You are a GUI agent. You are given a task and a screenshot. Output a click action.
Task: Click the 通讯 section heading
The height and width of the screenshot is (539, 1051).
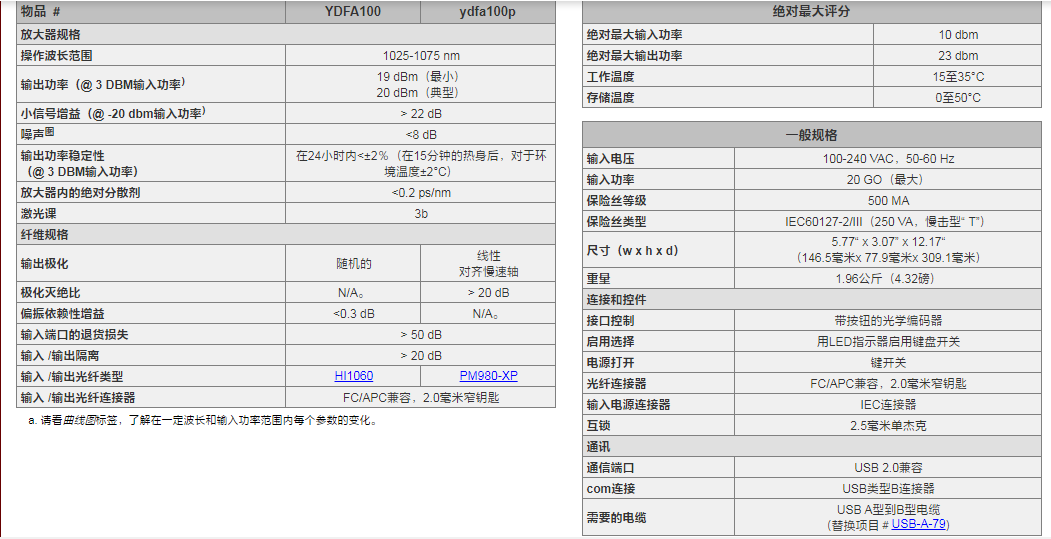[x=598, y=447]
